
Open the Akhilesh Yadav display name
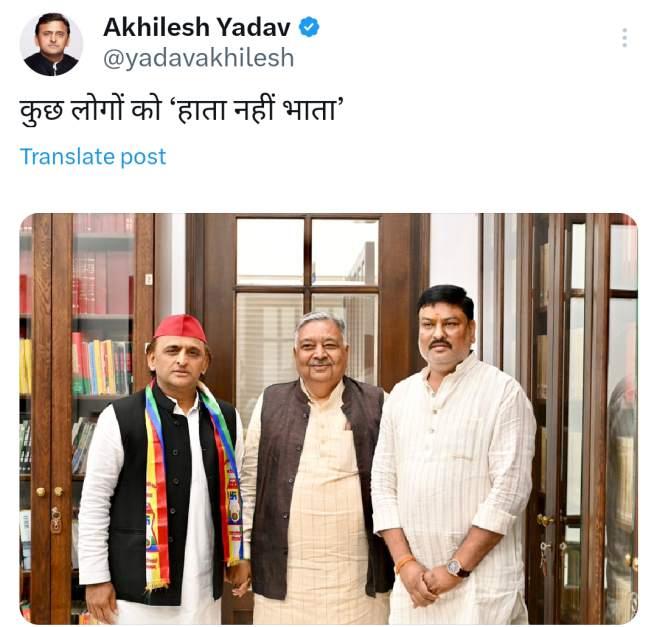point(197,28)
